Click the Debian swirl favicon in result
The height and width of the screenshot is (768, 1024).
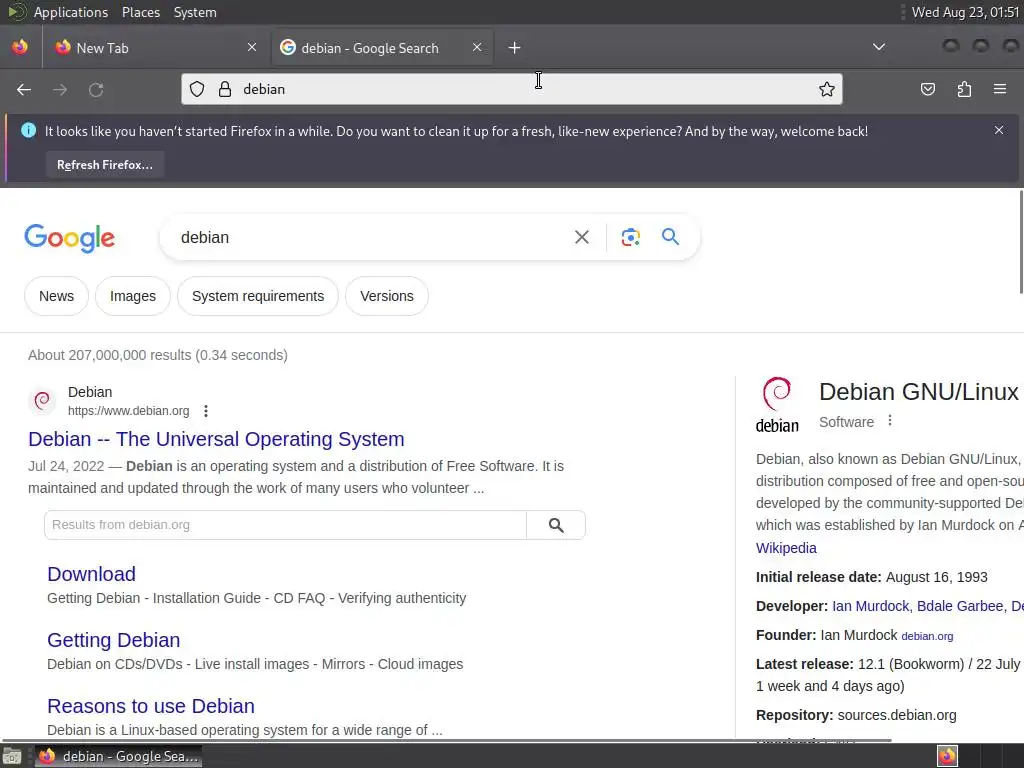pos(42,400)
